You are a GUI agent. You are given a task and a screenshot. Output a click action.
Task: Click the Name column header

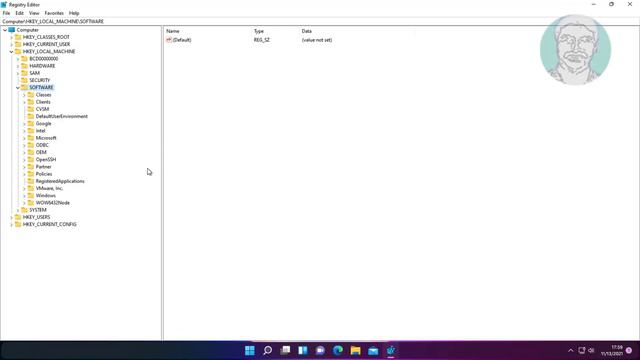tap(173, 31)
